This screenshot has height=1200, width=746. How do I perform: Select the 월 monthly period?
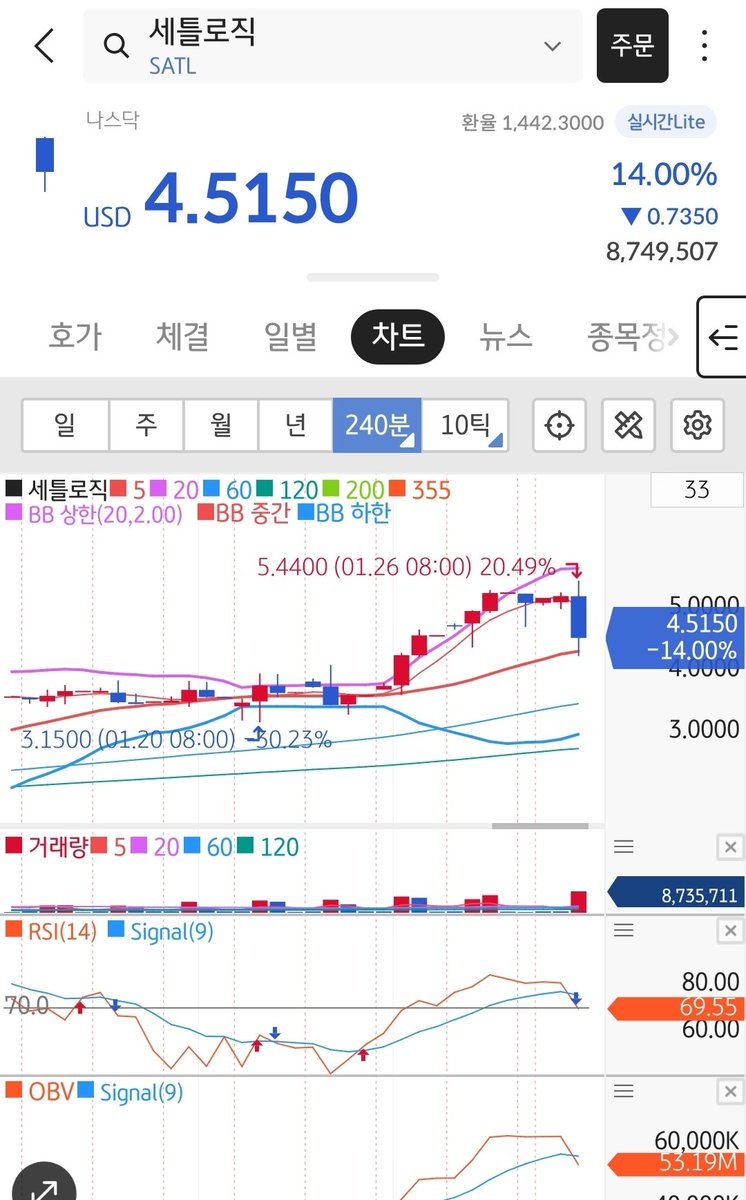tap(221, 426)
